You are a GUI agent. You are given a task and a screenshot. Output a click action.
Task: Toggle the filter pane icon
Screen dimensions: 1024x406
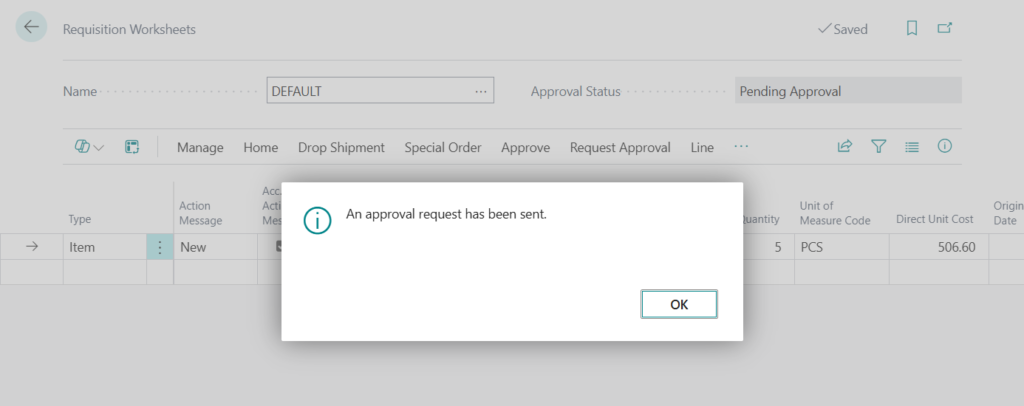(879, 147)
